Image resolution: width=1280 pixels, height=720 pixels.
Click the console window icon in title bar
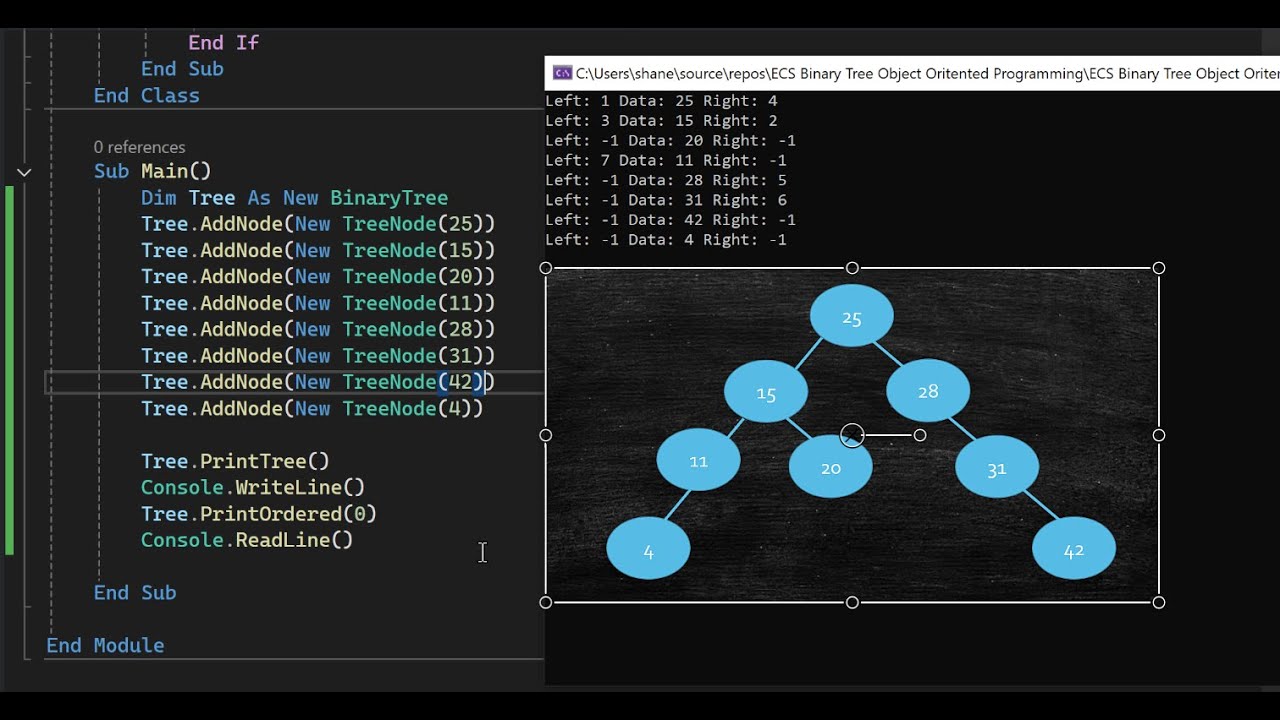[562, 73]
